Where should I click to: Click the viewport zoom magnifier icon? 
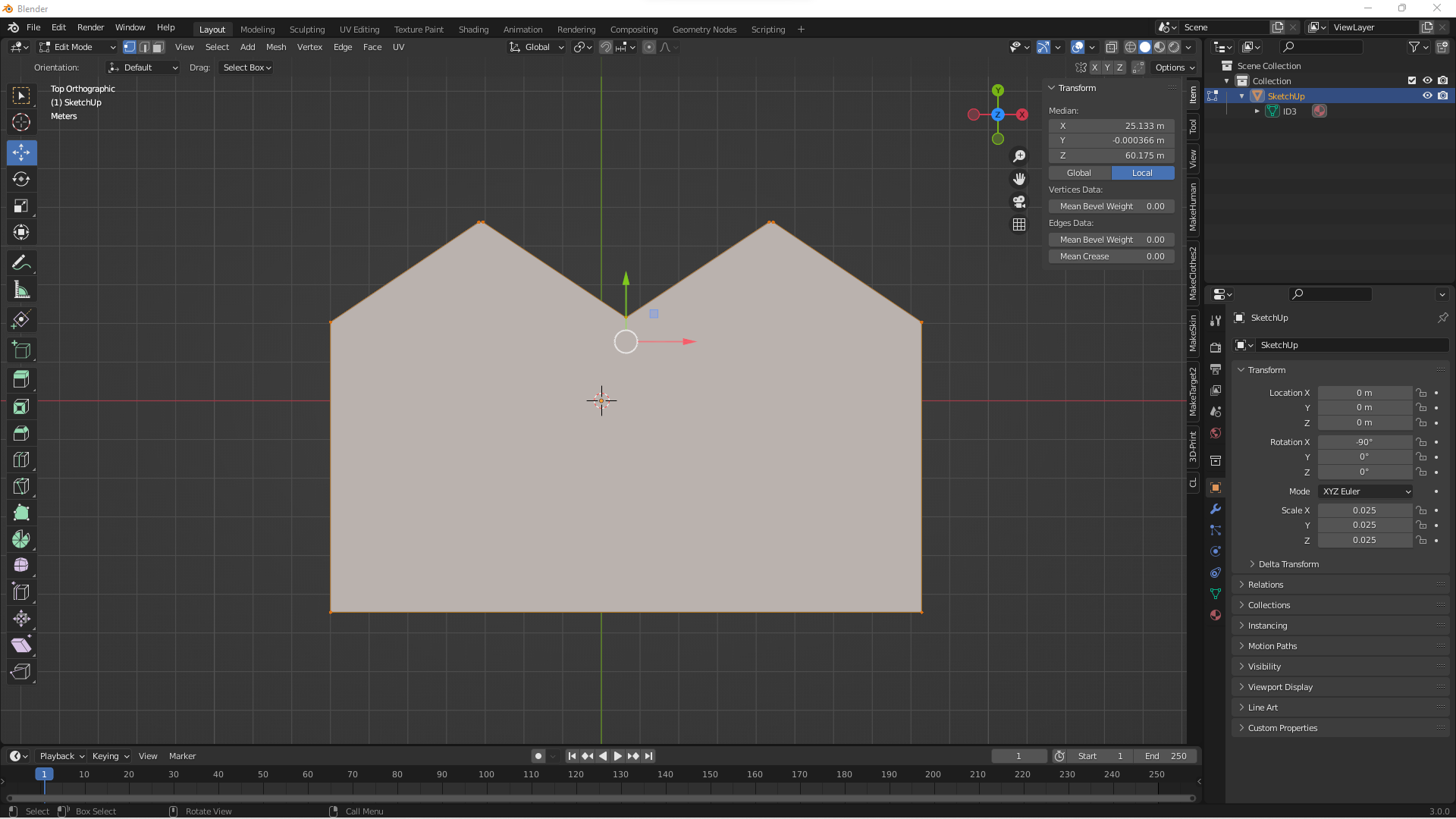tap(1019, 156)
